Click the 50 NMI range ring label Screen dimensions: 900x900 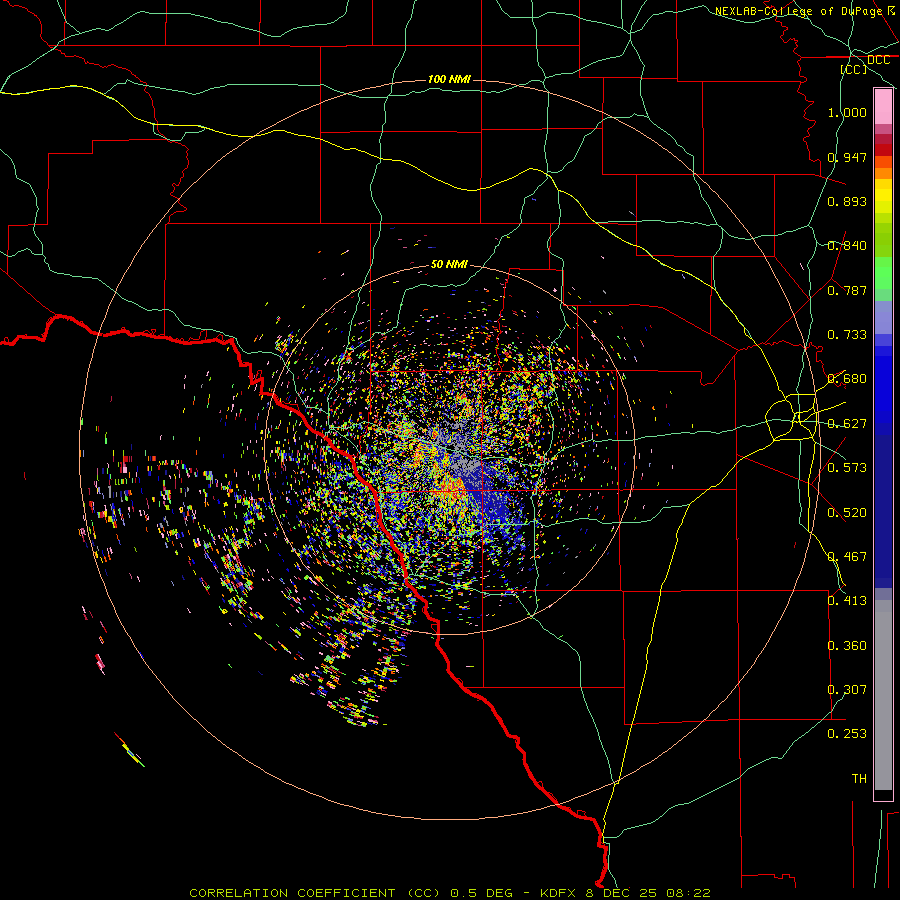click(449, 264)
